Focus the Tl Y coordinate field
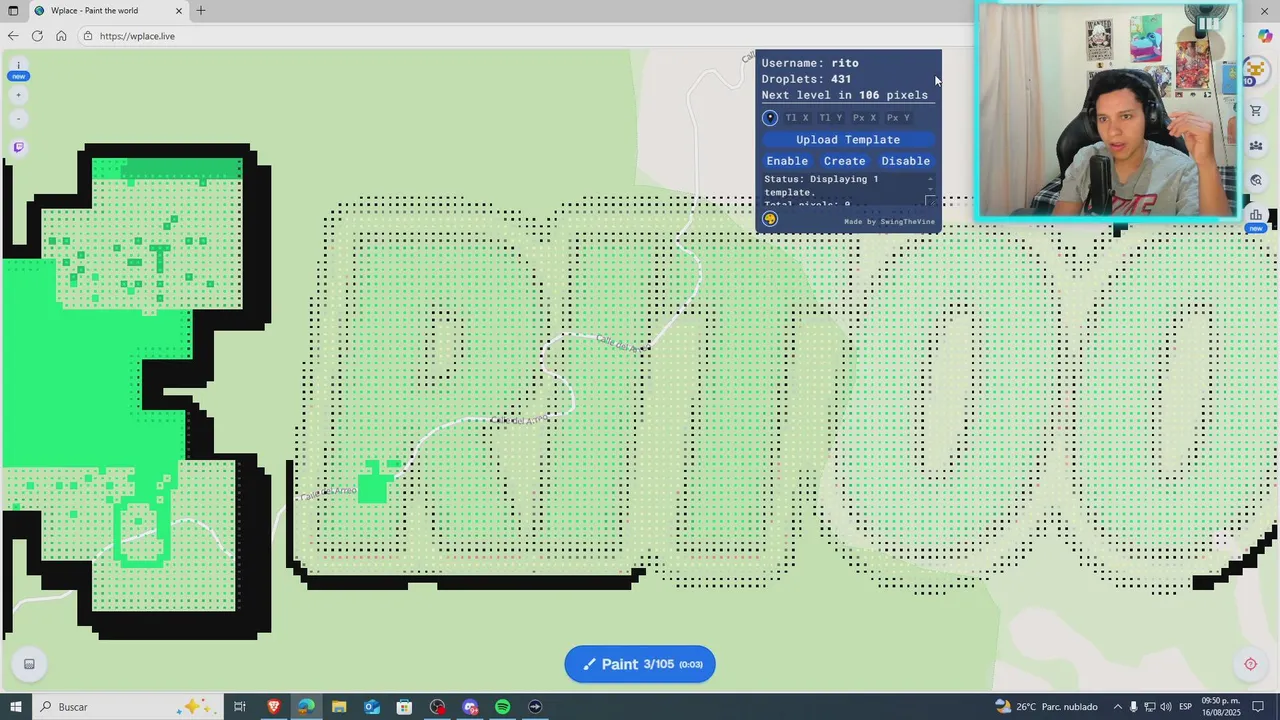This screenshot has height=720, width=1280. (831, 118)
